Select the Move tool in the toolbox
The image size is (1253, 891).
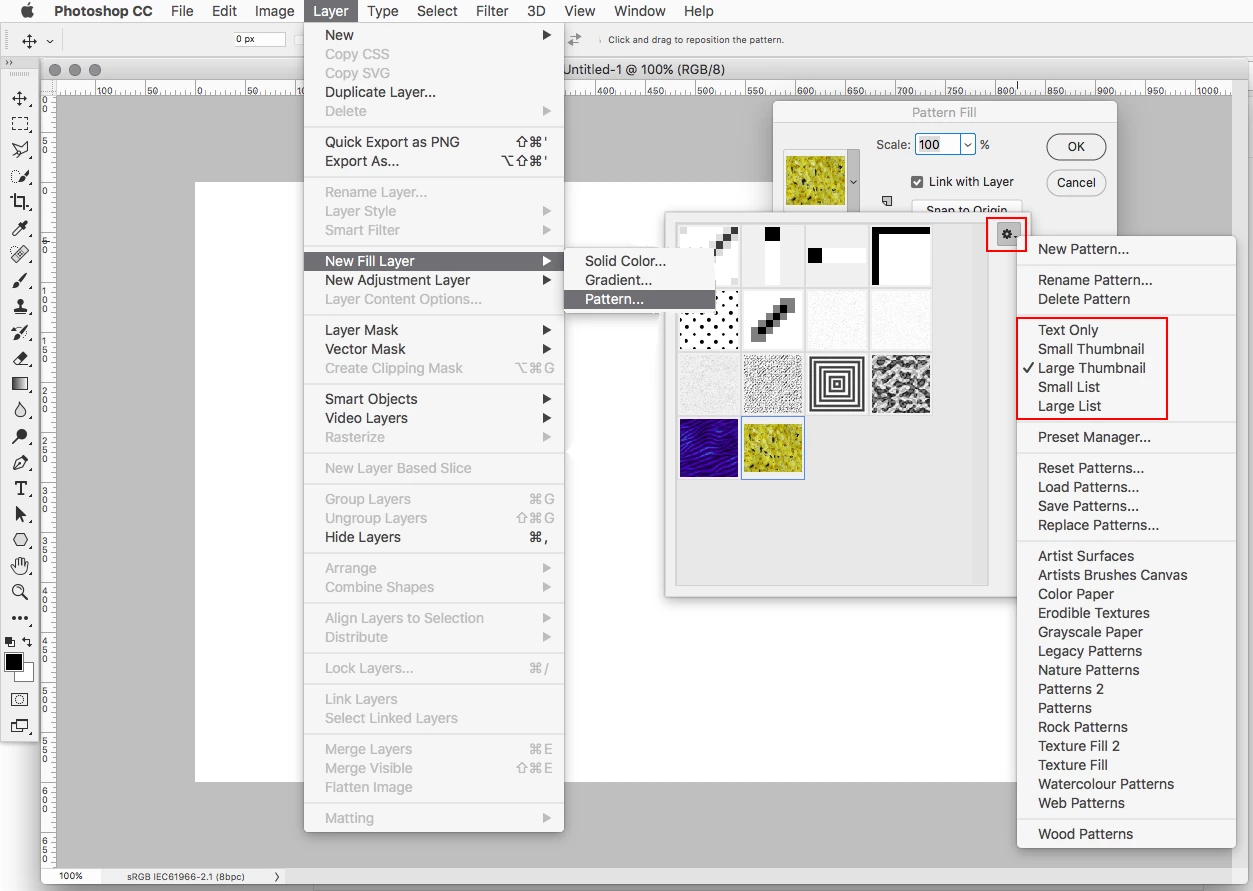(20, 98)
